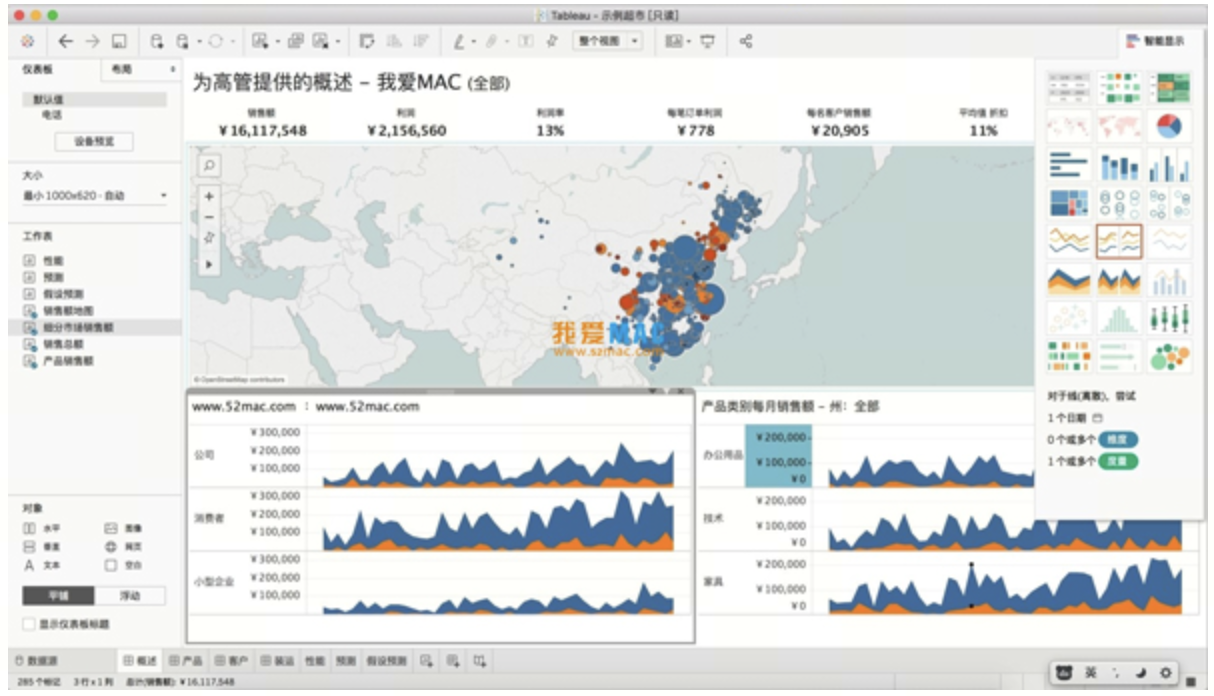Select the 浮动 floating toggle
This screenshot has height=696, width=1214.
(130, 596)
